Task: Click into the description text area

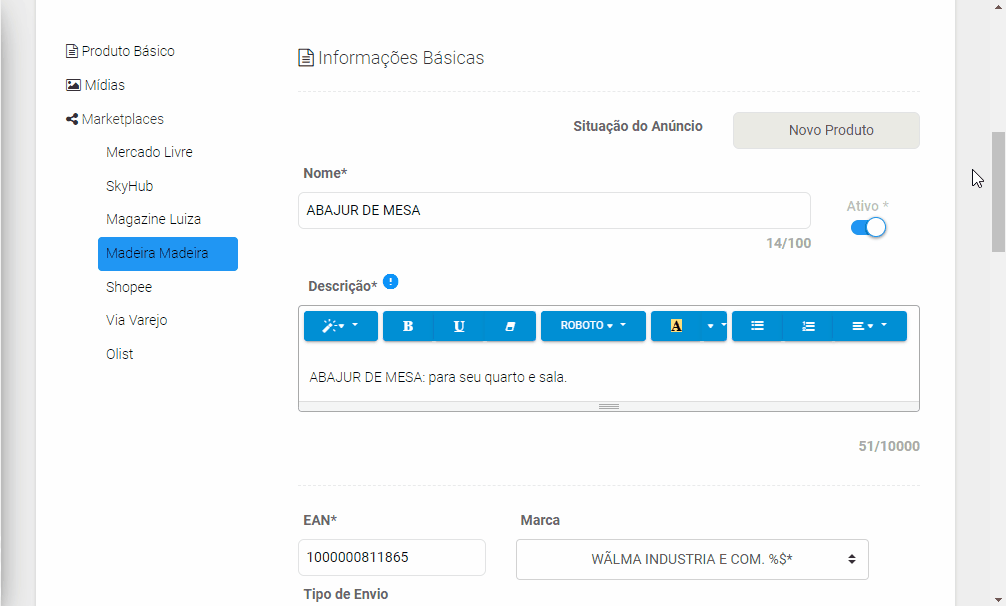Action: coord(609,377)
